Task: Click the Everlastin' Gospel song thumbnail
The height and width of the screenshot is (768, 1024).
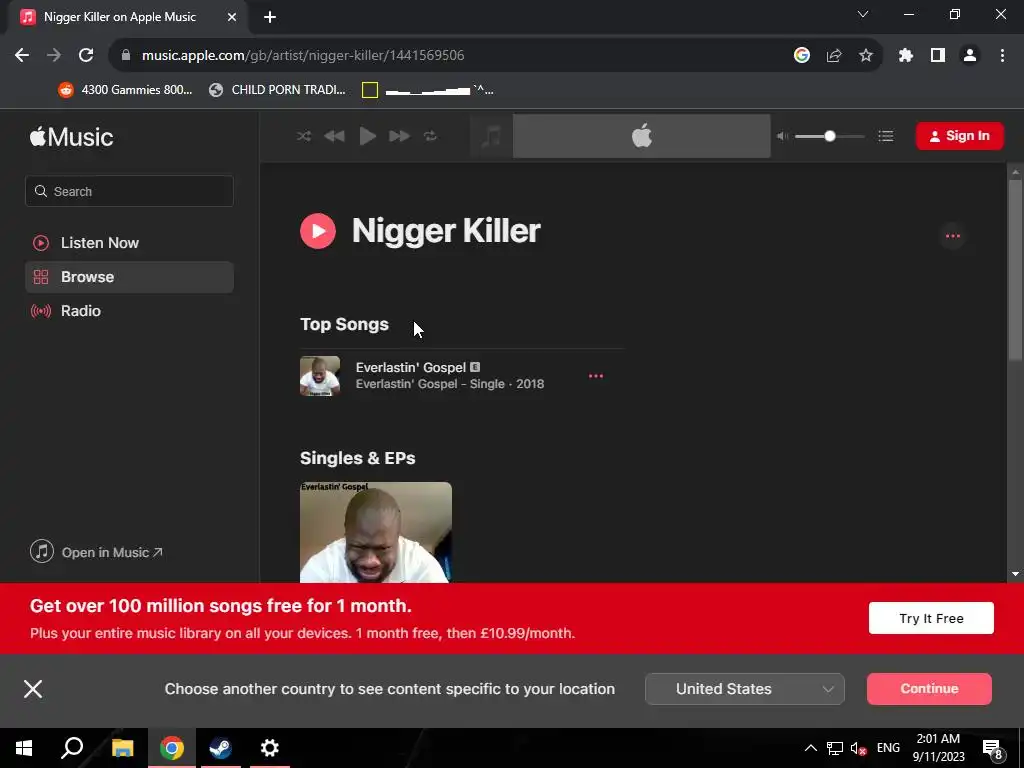Action: [x=320, y=376]
